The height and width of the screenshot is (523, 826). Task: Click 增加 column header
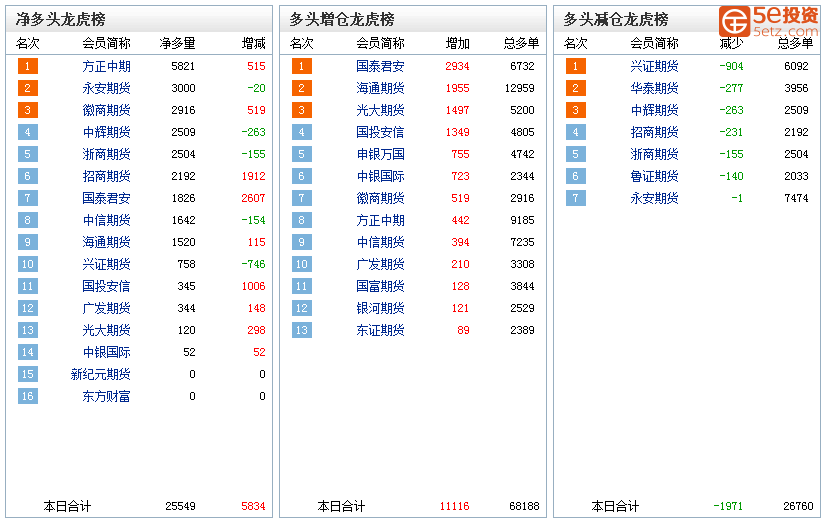coord(457,43)
